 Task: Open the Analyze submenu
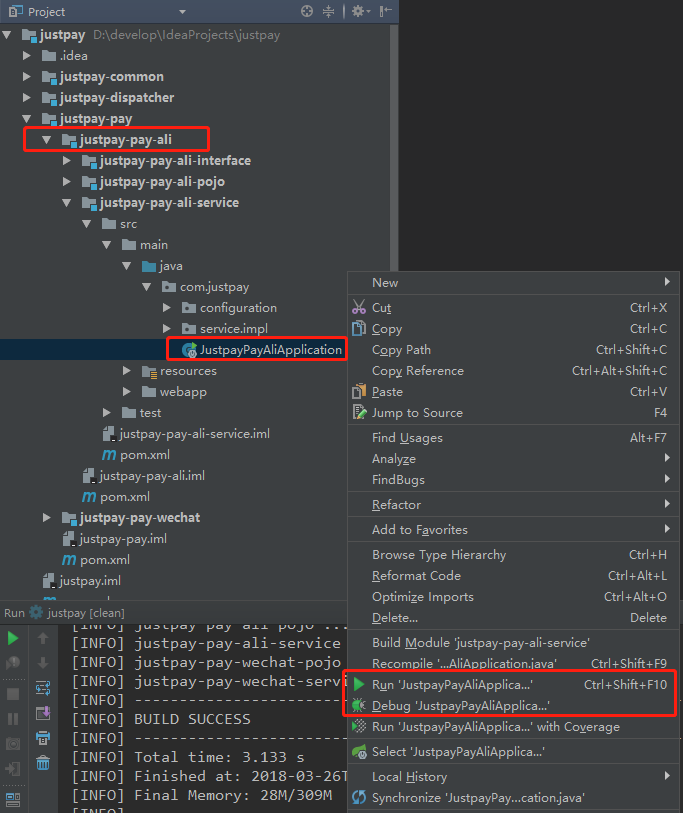pyautogui.click(x=513, y=459)
